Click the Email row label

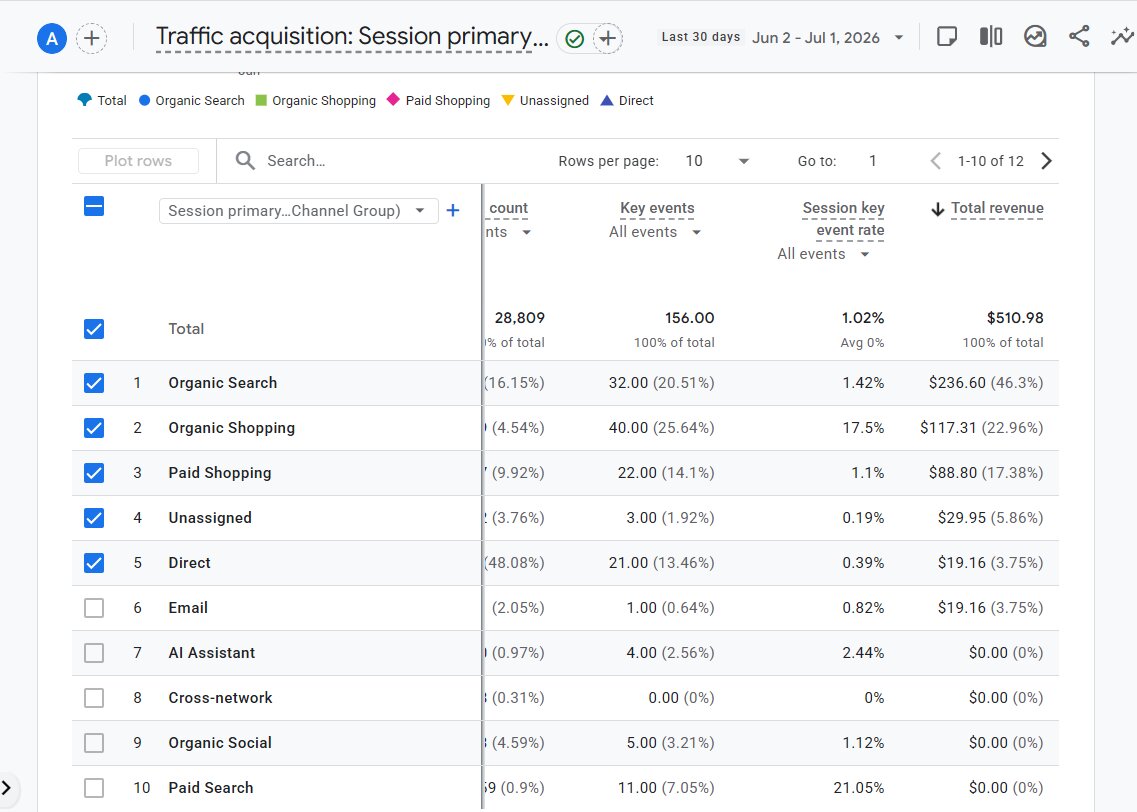(188, 608)
